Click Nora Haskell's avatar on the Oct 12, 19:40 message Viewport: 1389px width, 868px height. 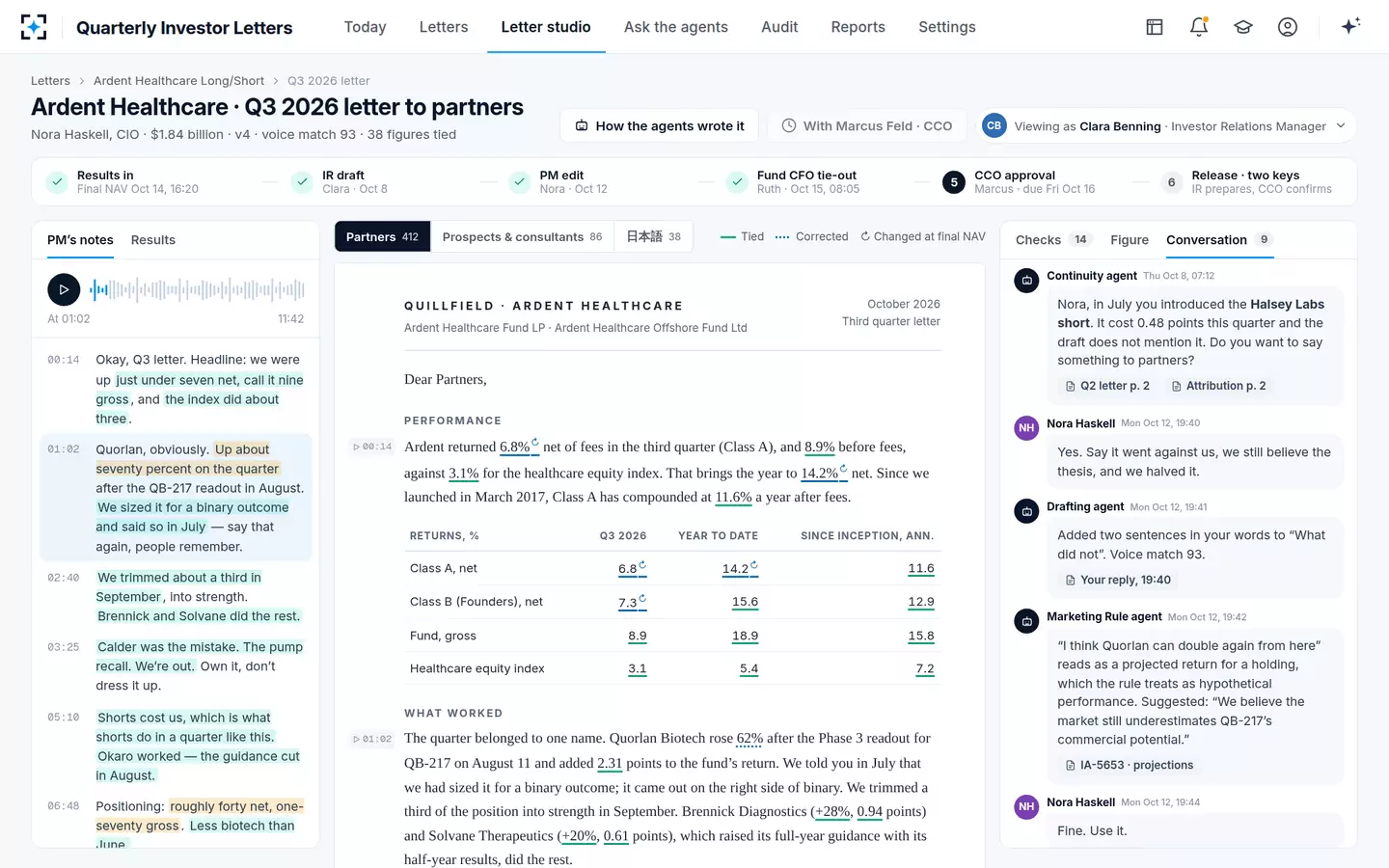(1026, 427)
